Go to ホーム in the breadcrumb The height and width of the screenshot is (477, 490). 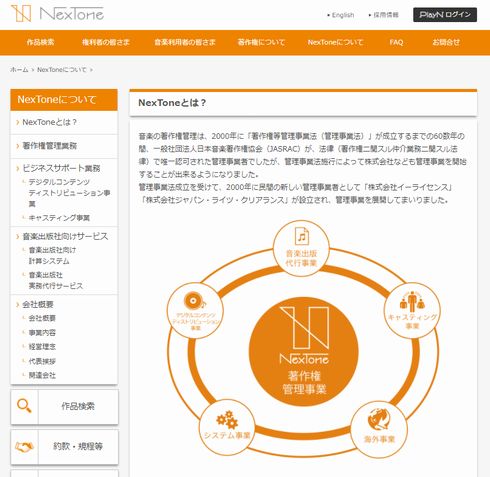click(x=19, y=70)
